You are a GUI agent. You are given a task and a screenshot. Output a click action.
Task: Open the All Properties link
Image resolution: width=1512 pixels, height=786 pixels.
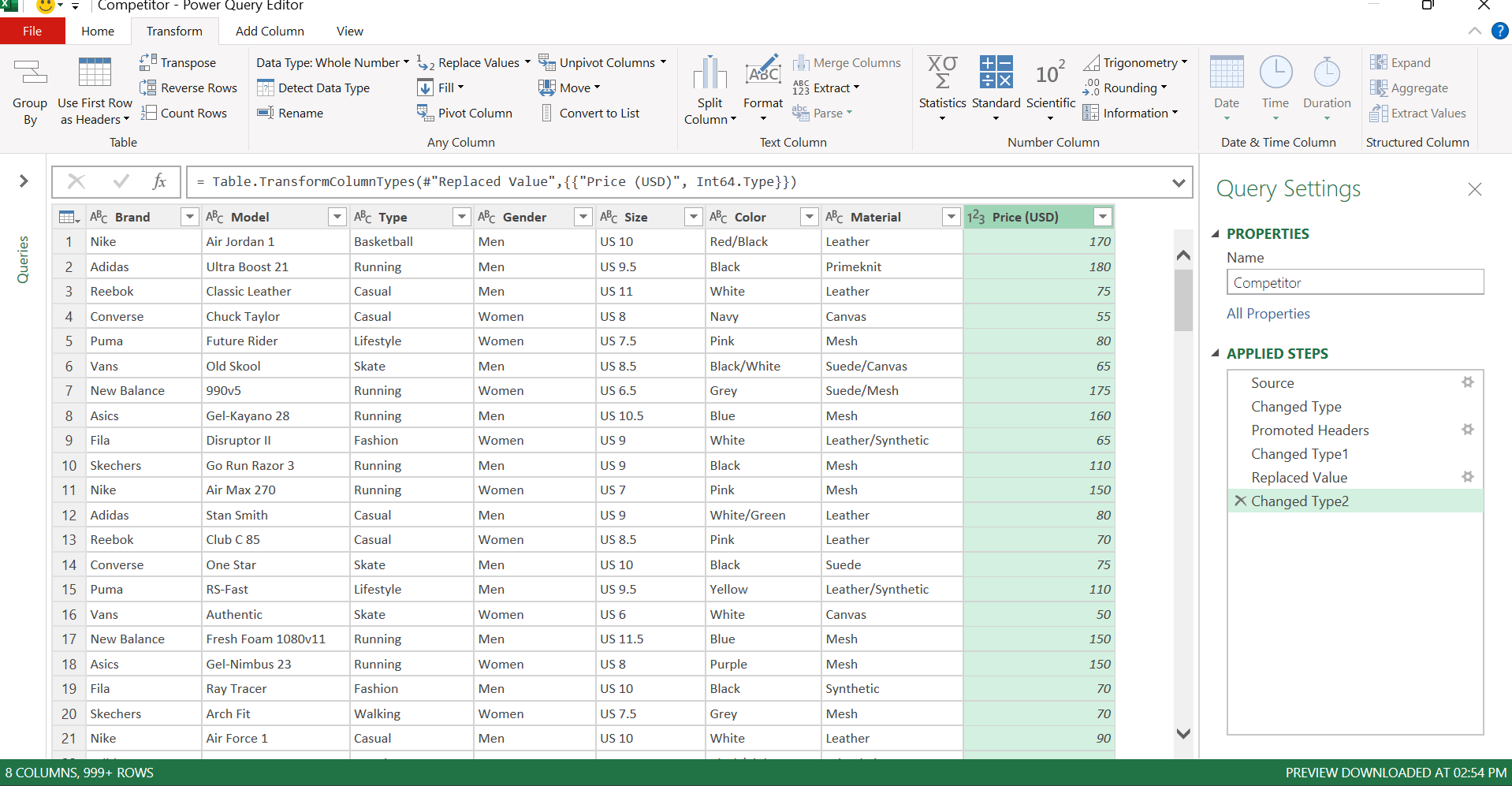coord(1268,314)
